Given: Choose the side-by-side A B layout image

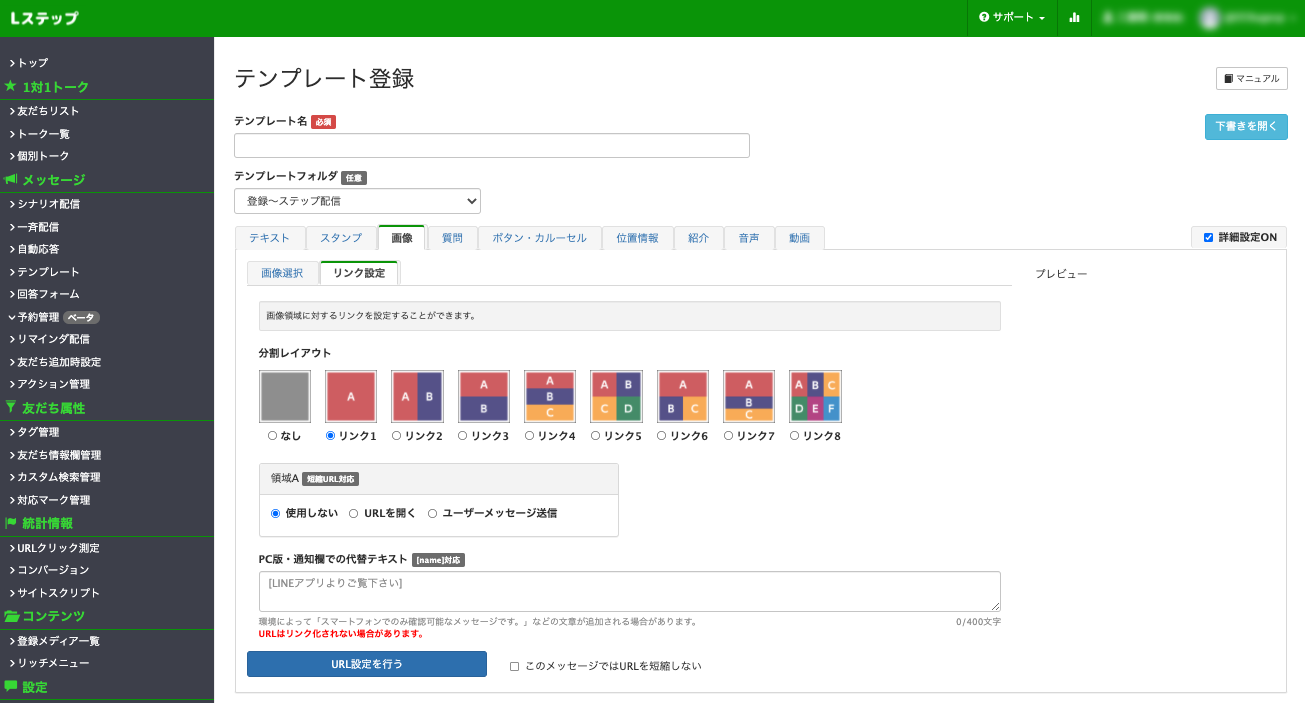Looking at the screenshot, I should [x=417, y=396].
